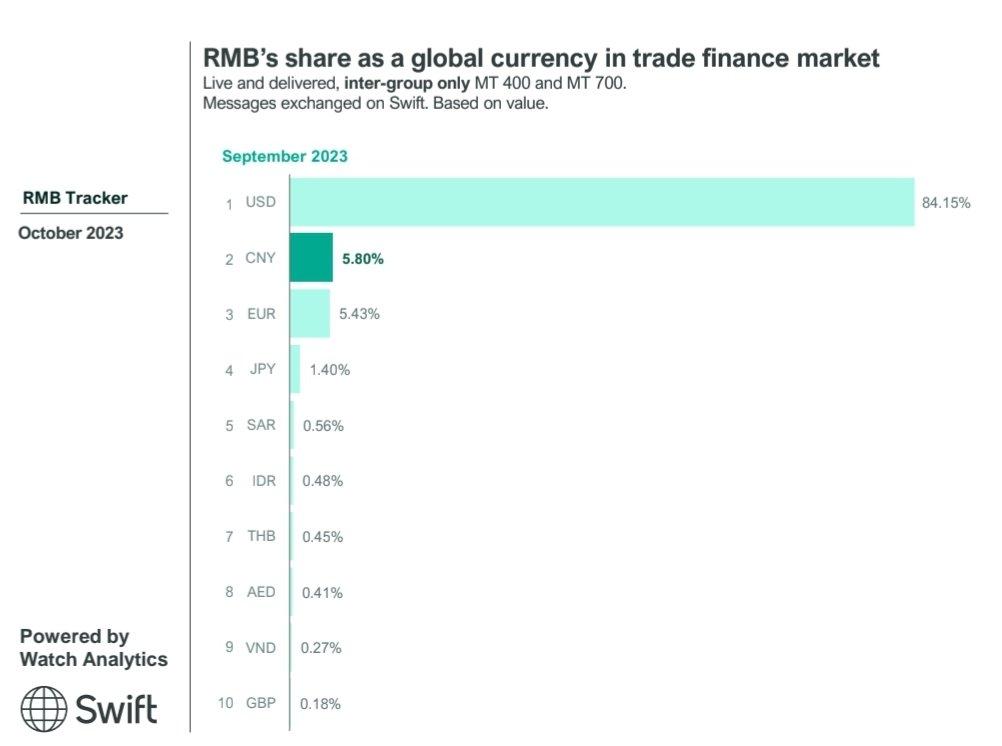Click the Swift wordmark text
The width and height of the screenshot is (1002, 746).
pyautogui.click(x=117, y=709)
